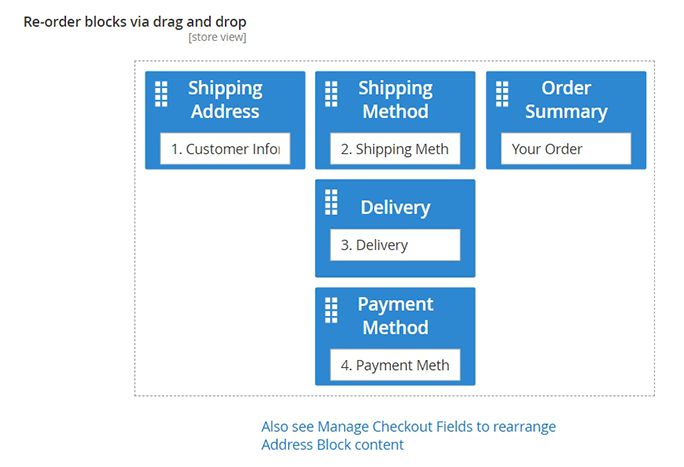Screen dimensions: 684x467
Task: Select the Payment Method block heading
Action: coord(395,315)
